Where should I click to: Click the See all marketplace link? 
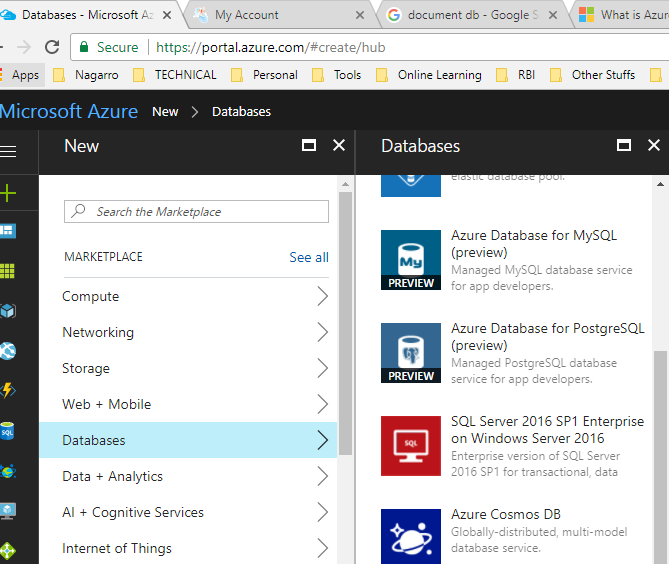click(x=308, y=257)
